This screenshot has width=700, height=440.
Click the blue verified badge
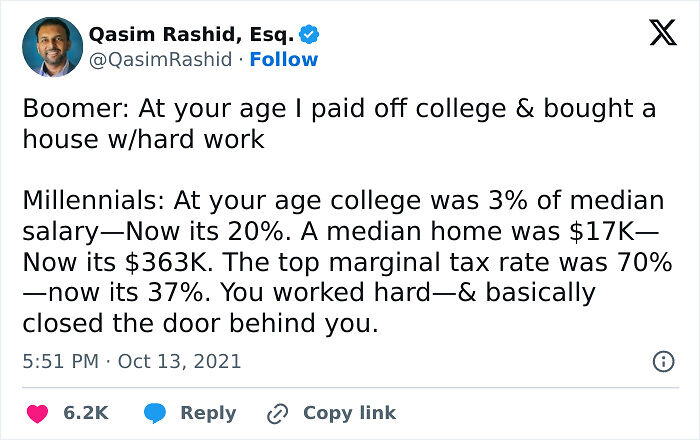[309, 35]
